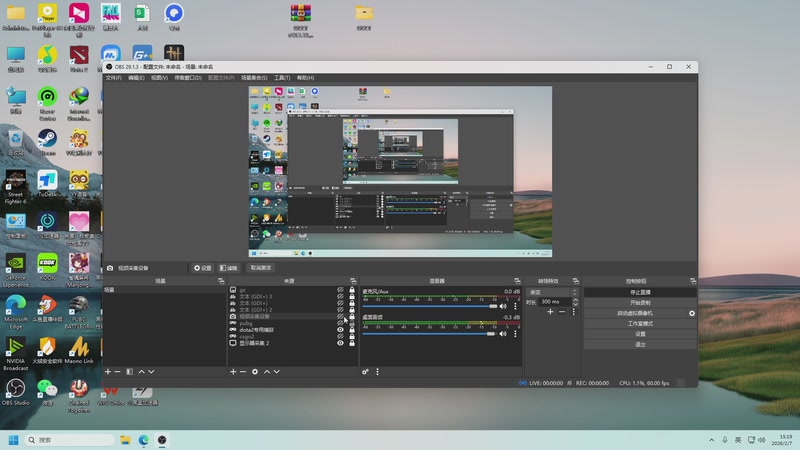Click 滤镜 button in source toolbar
Viewport: 800px width, 450px height.
(x=229, y=268)
